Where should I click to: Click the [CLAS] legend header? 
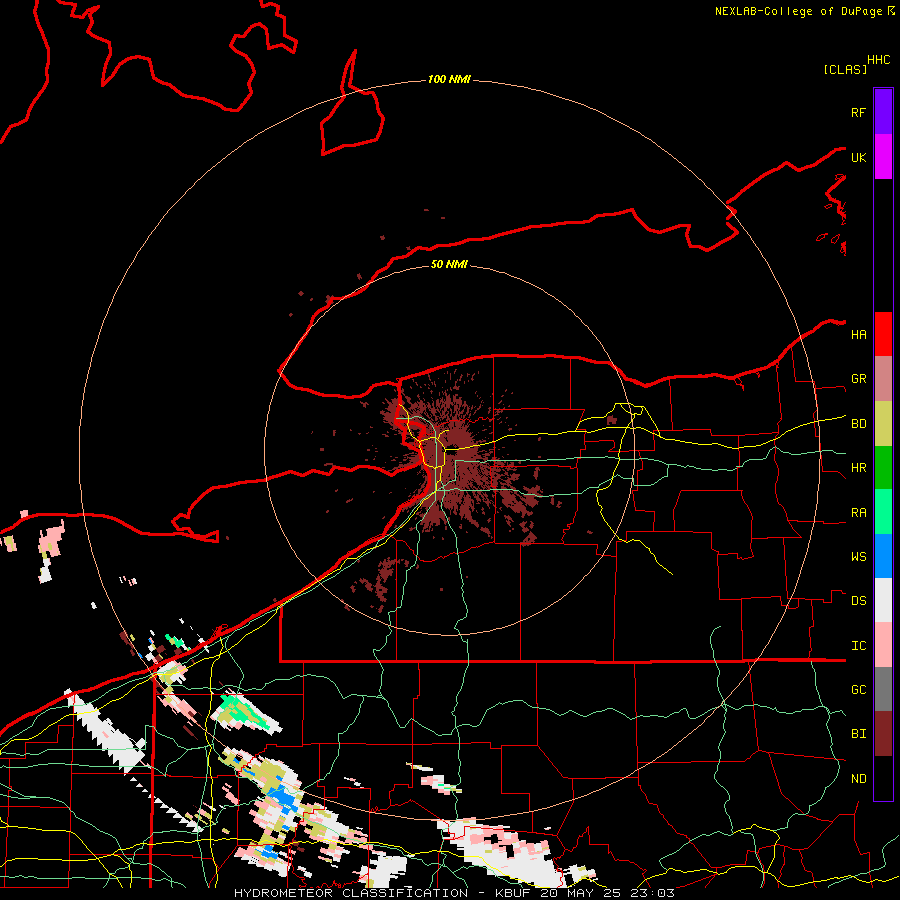tap(845, 69)
